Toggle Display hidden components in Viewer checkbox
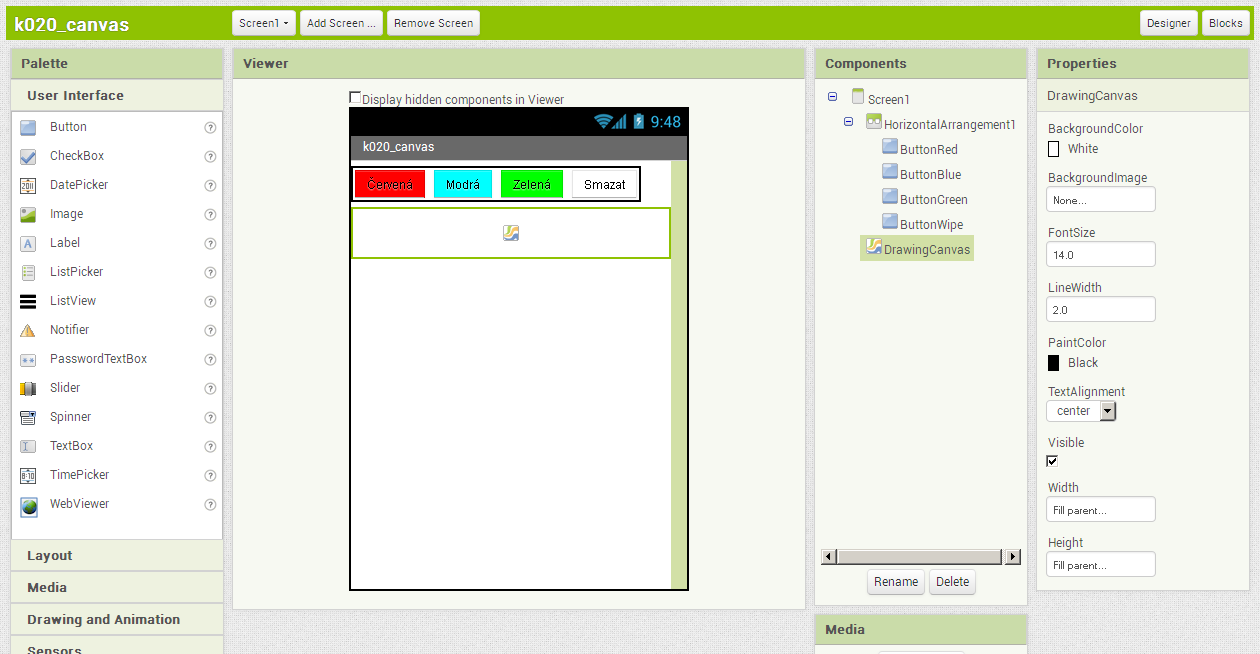Screen dimensions: 1260x654 355,97
